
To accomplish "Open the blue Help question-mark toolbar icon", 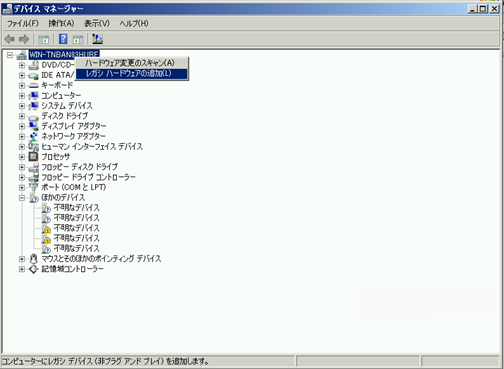I will point(63,39).
